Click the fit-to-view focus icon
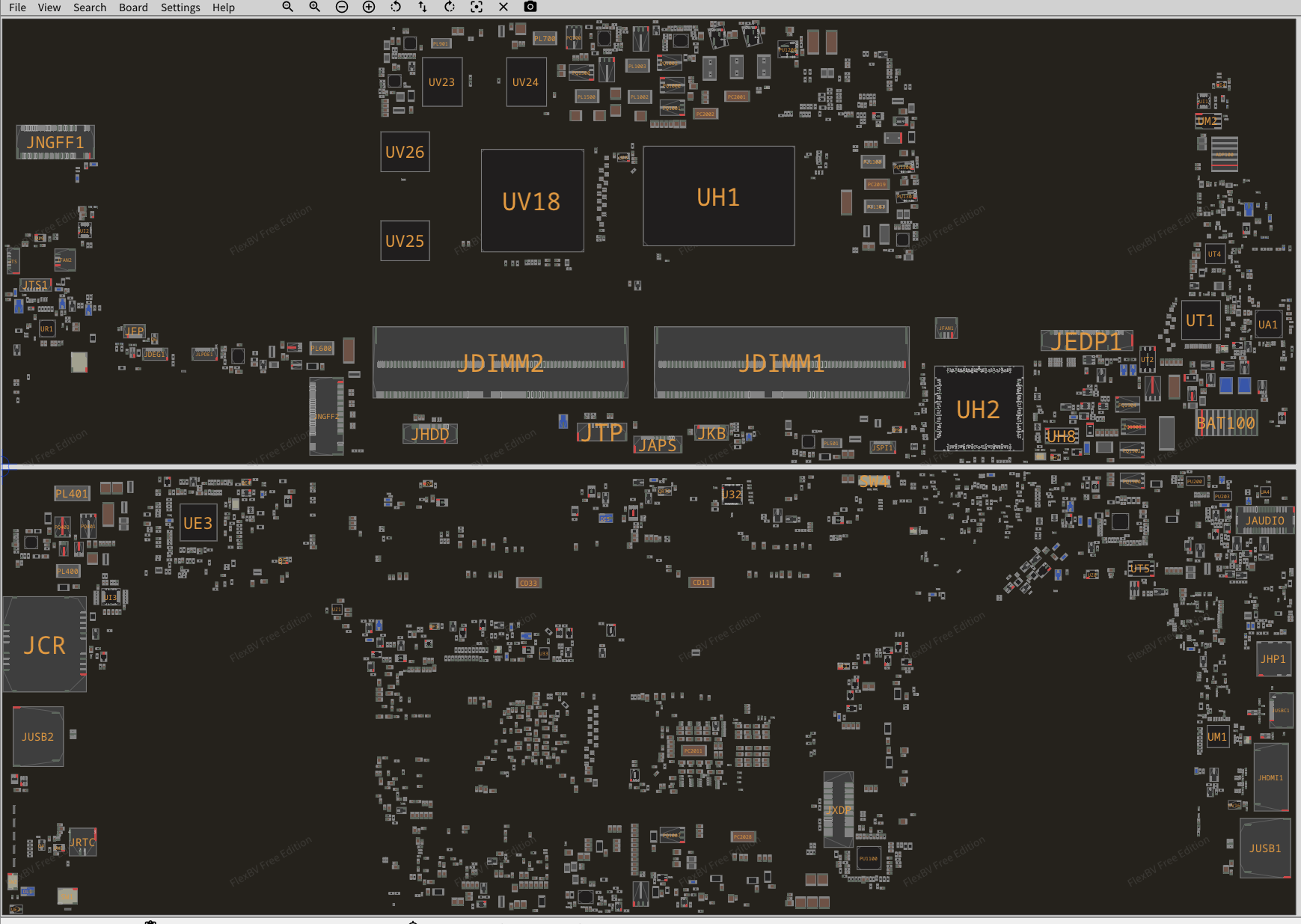 click(477, 7)
